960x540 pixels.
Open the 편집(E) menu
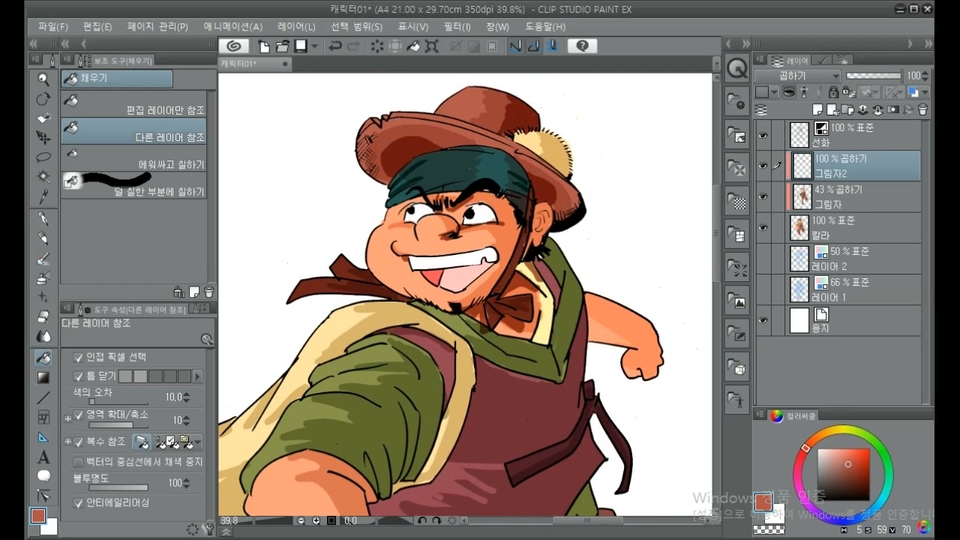click(x=97, y=27)
